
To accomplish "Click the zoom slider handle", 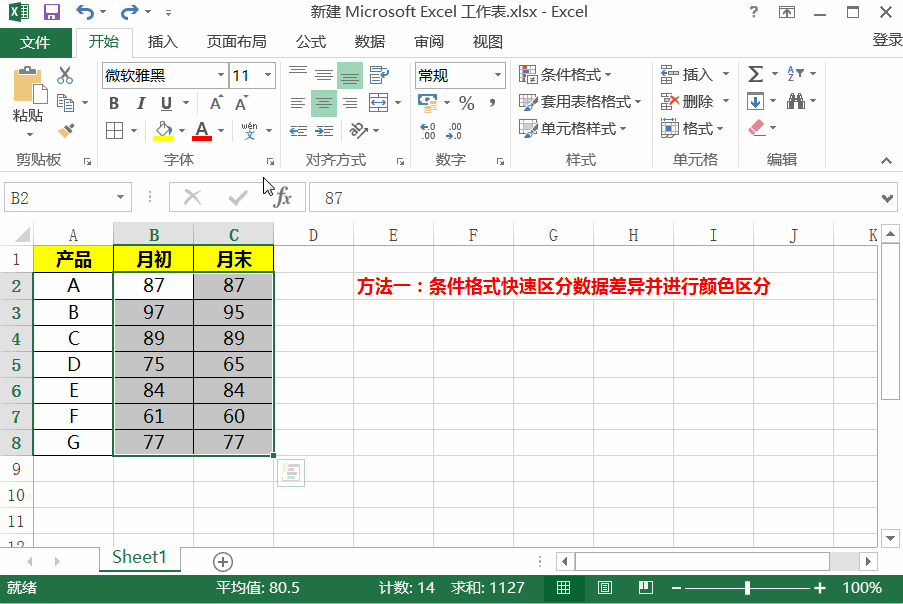I will [x=747, y=588].
